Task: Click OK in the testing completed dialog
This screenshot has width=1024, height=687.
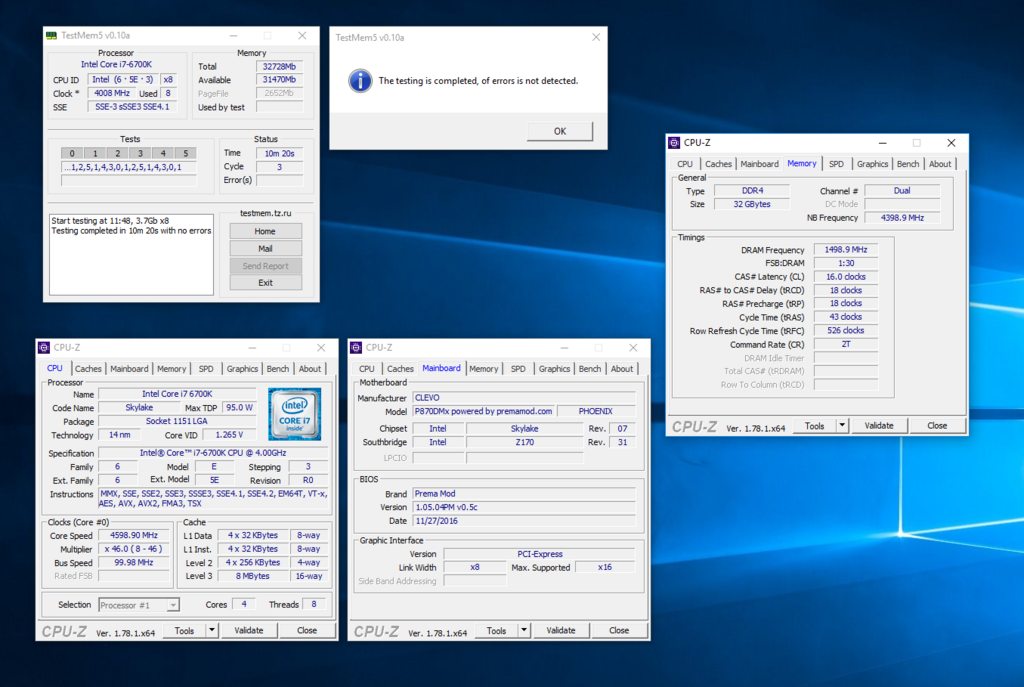Action: point(560,131)
